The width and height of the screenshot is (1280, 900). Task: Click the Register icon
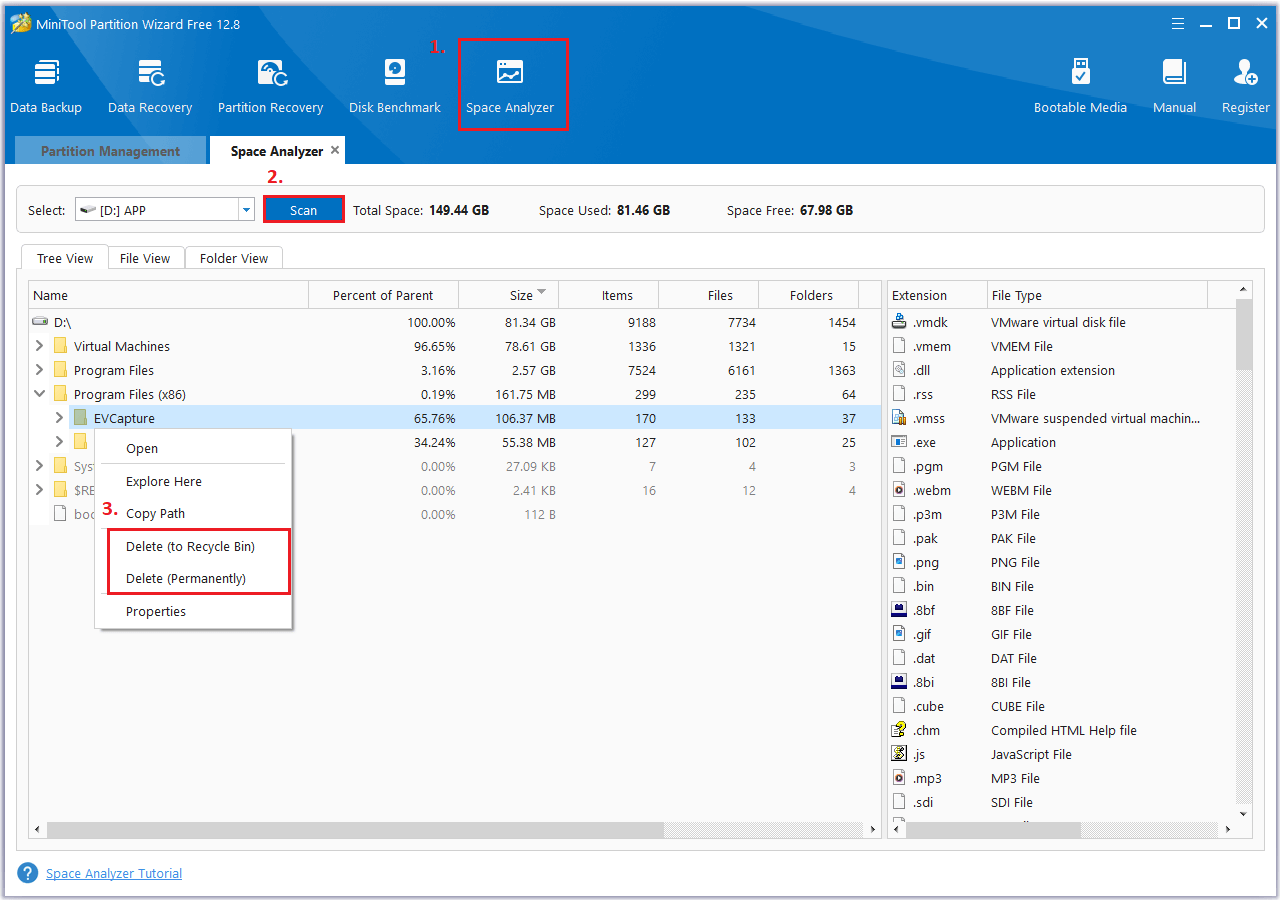1245,84
